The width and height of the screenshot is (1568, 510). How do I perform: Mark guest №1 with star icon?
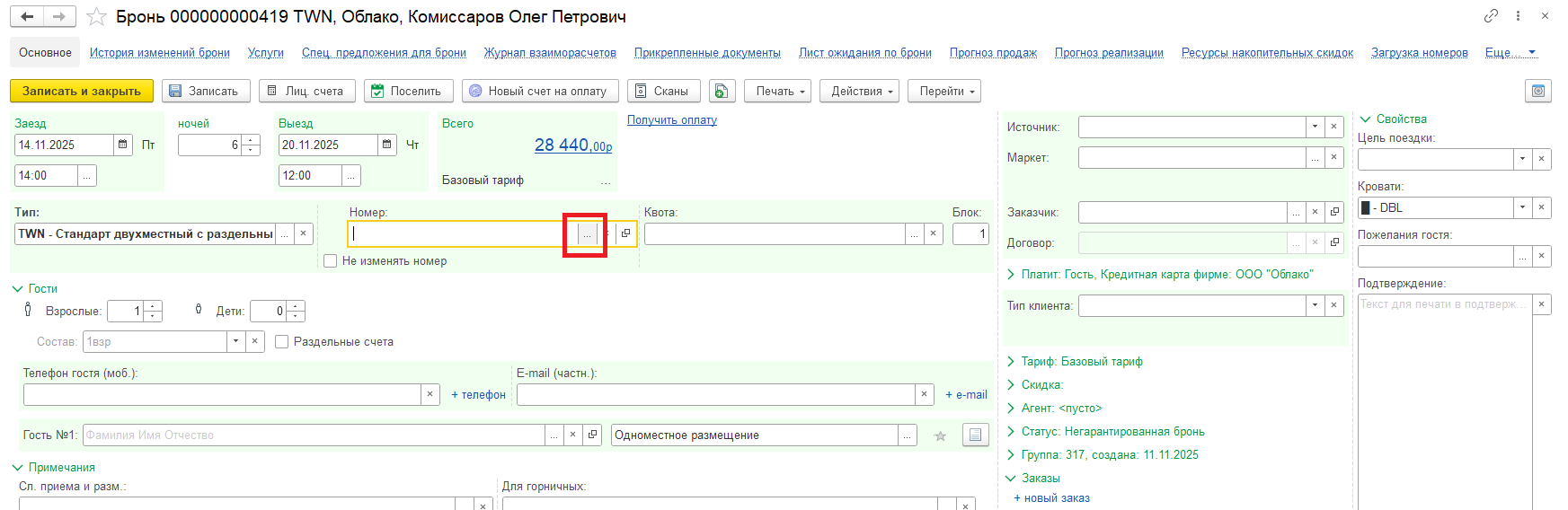coord(940,435)
